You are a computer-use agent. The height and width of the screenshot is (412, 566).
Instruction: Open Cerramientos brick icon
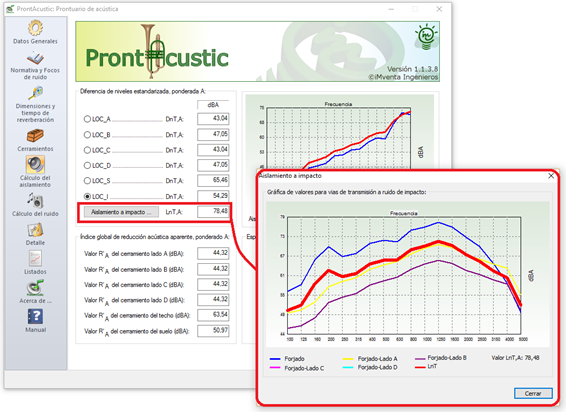pyautogui.click(x=35, y=136)
